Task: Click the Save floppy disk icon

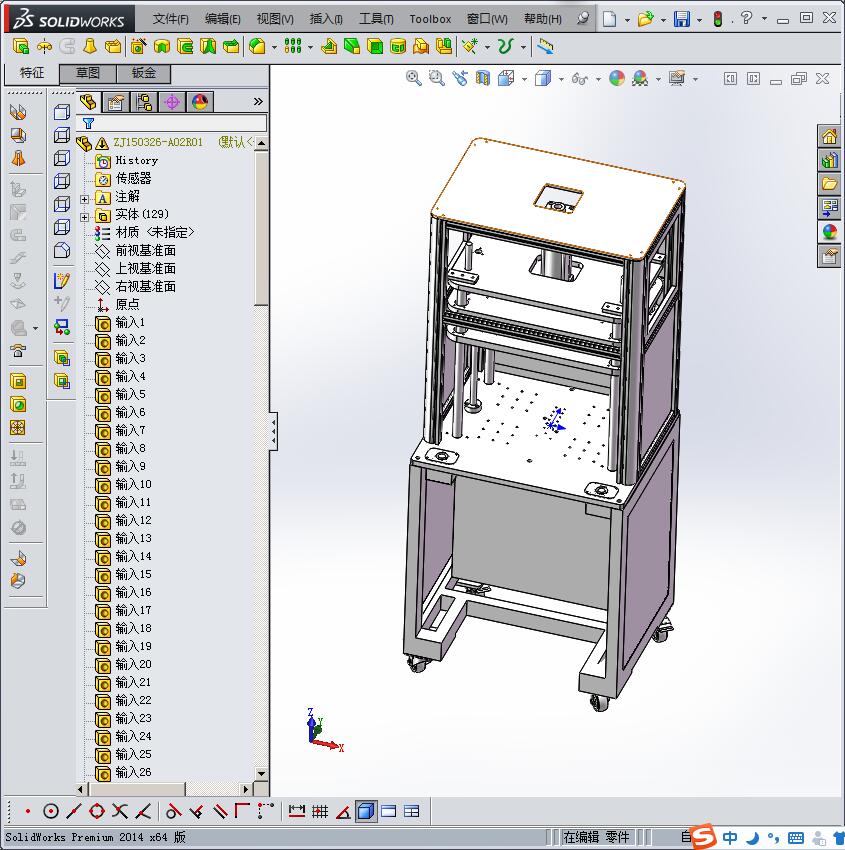Action: (x=681, y=19)
